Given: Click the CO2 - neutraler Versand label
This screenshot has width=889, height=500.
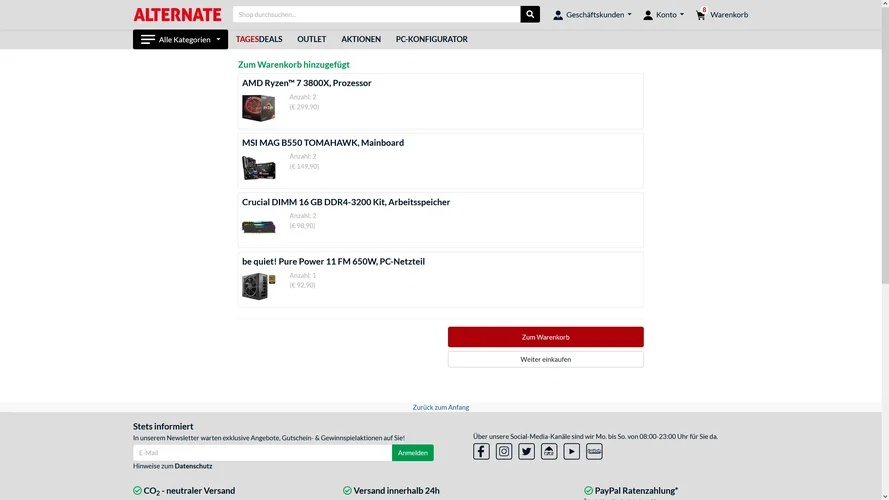Looking at the screenshot, I should pos(189,491).
